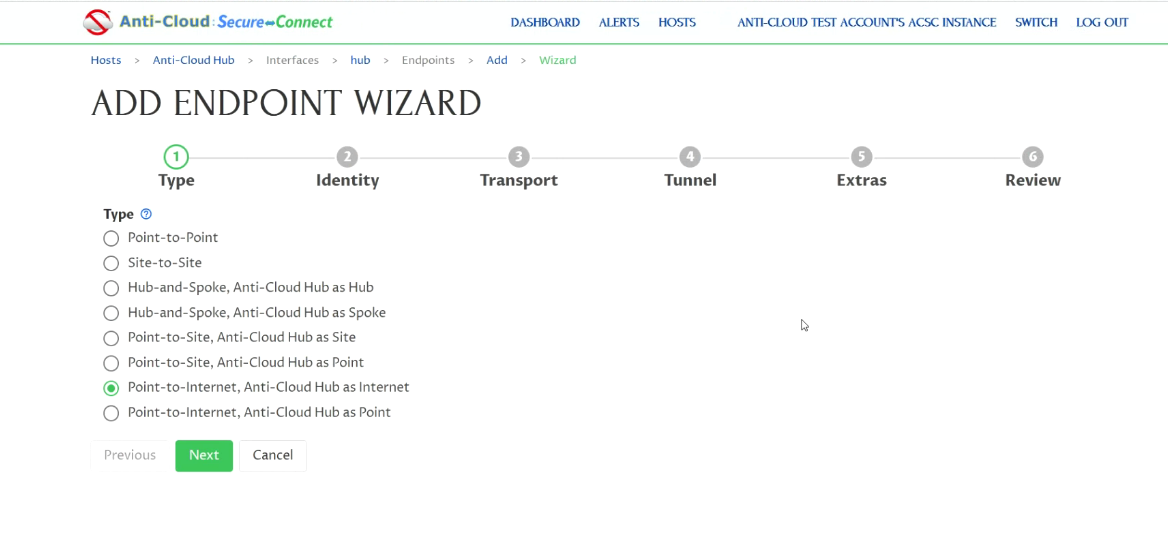Click the Tunnel step label

(691, 180)
